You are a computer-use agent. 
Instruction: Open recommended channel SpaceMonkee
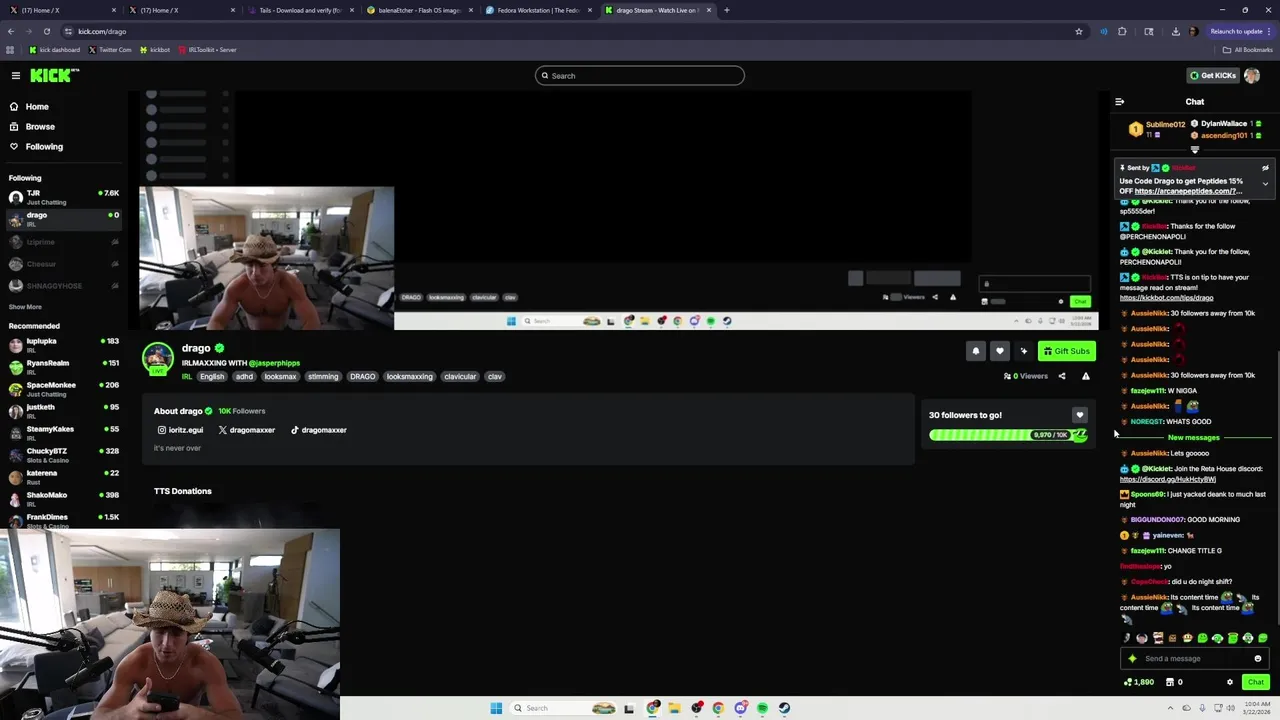pyautogui.click(x=63, y=389)
